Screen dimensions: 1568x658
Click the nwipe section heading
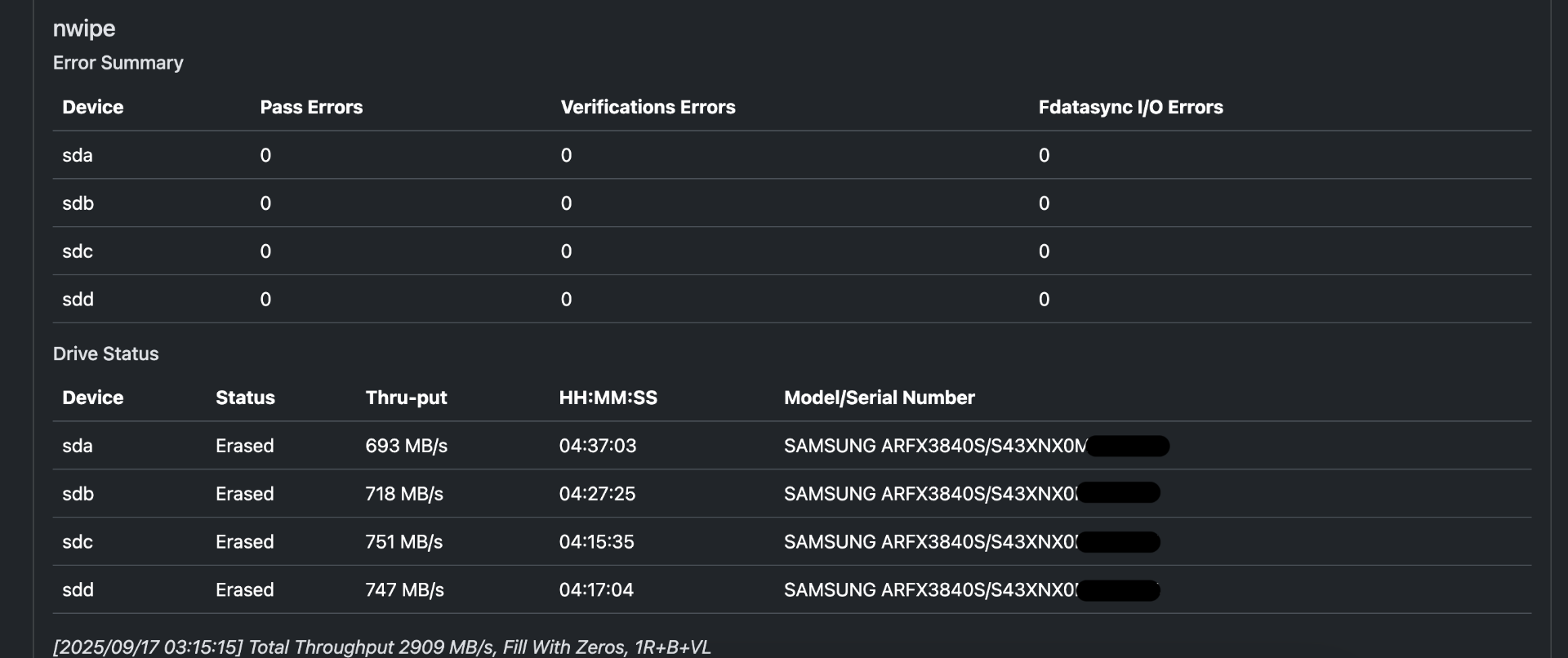[x=84, y=29]
